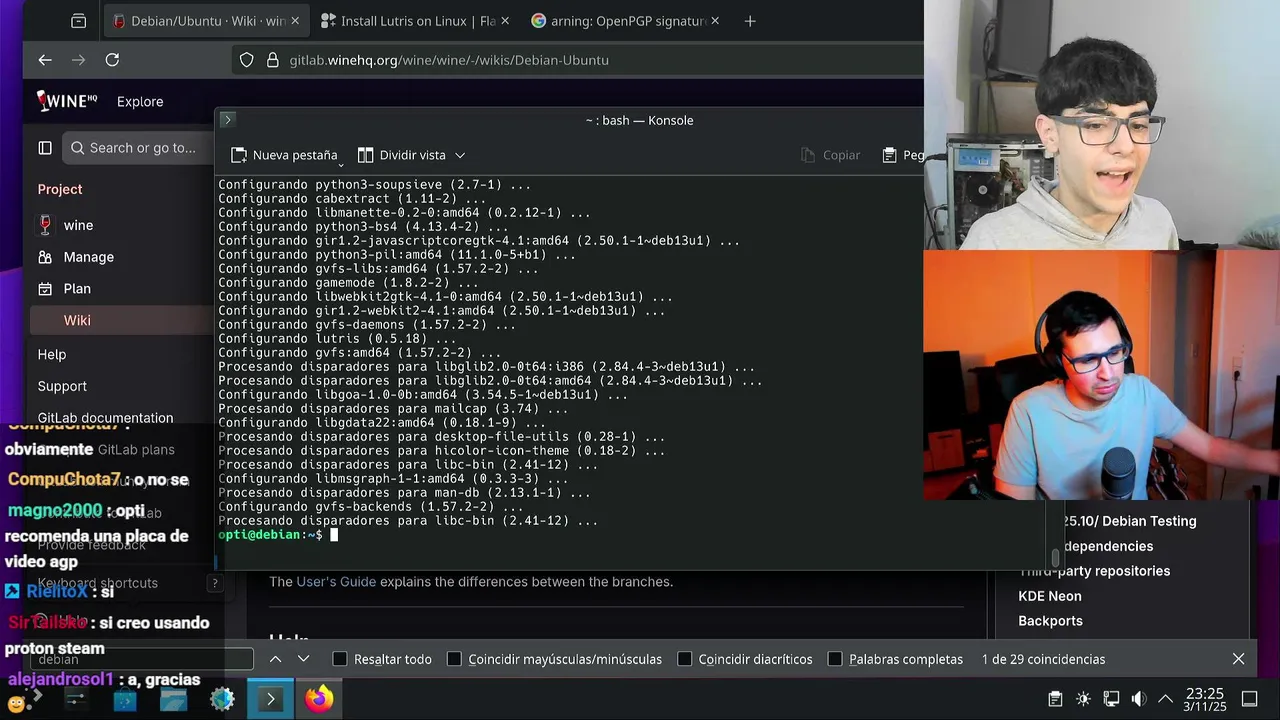Toggle the GitLab sidebar panel icon
The height and width of the screenshot is (720, 1280).
click(x=45, y=148)
